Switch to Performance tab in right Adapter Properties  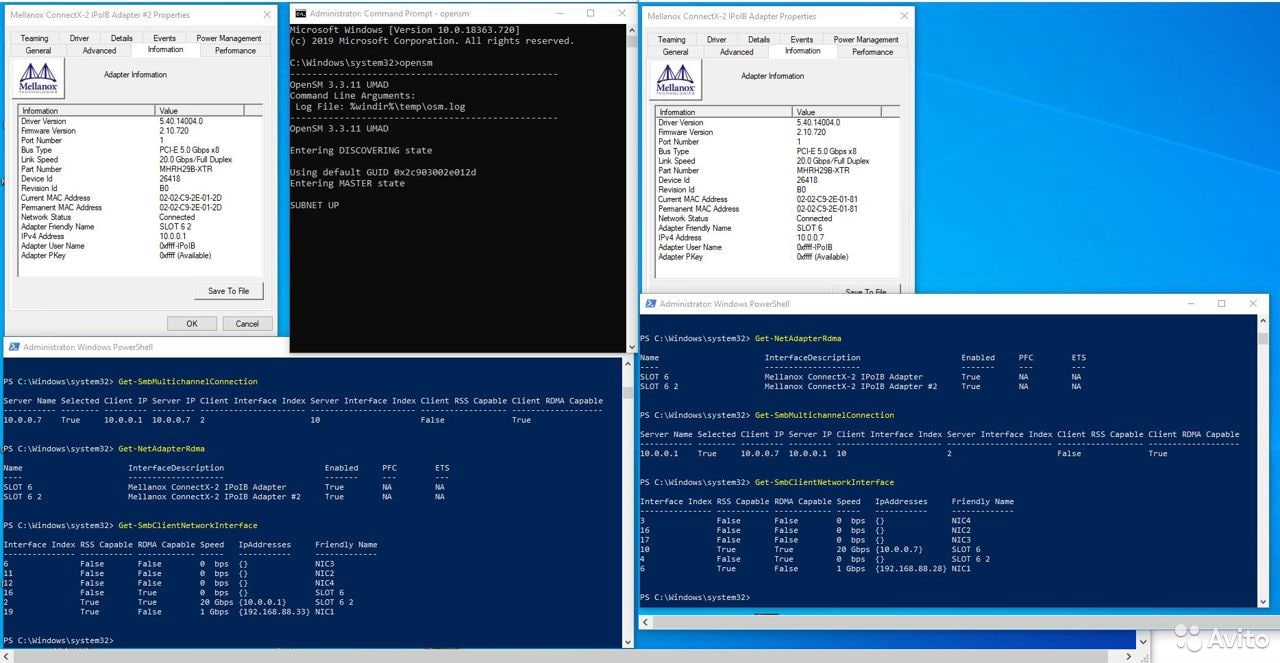[x=873, y=52]
